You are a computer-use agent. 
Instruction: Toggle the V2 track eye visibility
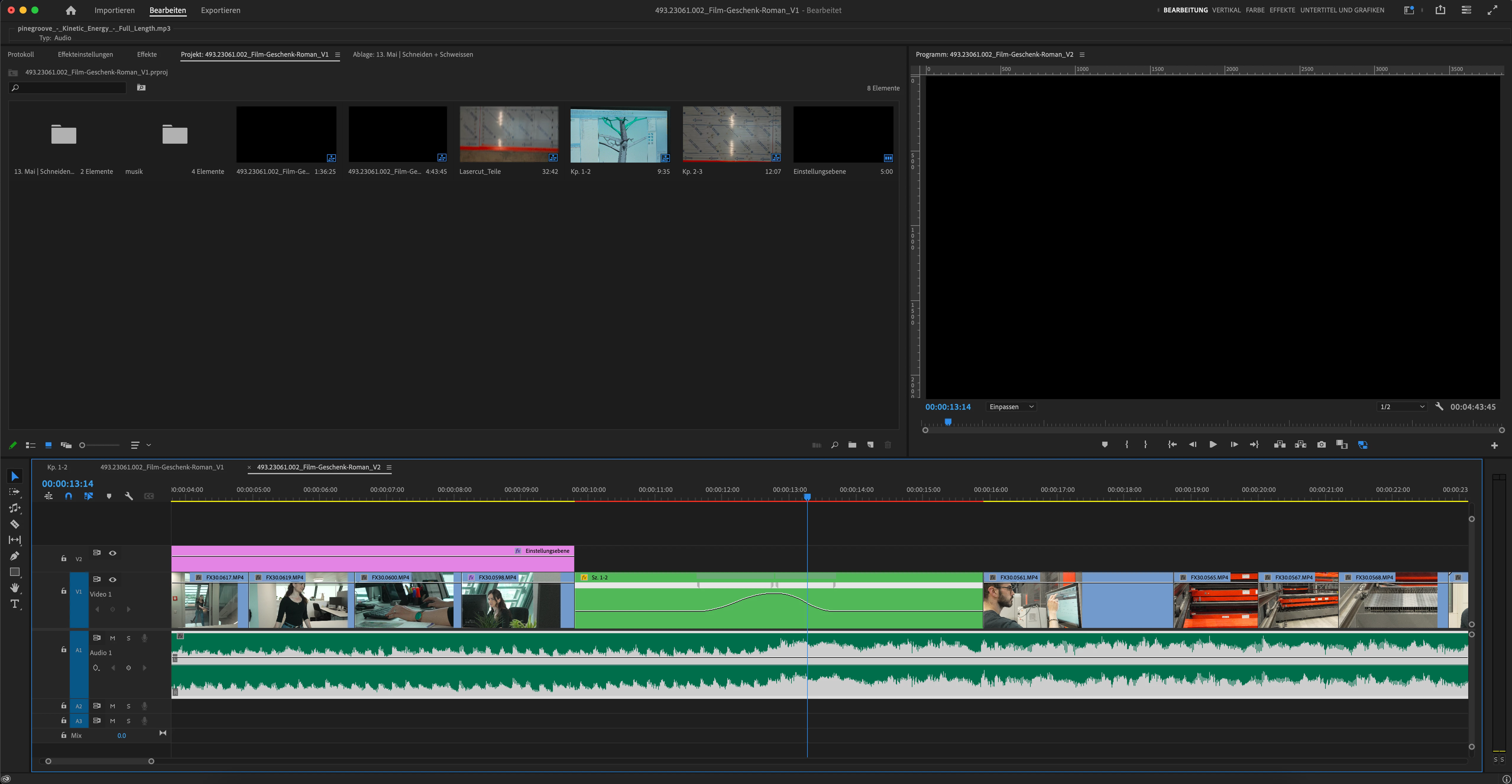pos(113,553)
